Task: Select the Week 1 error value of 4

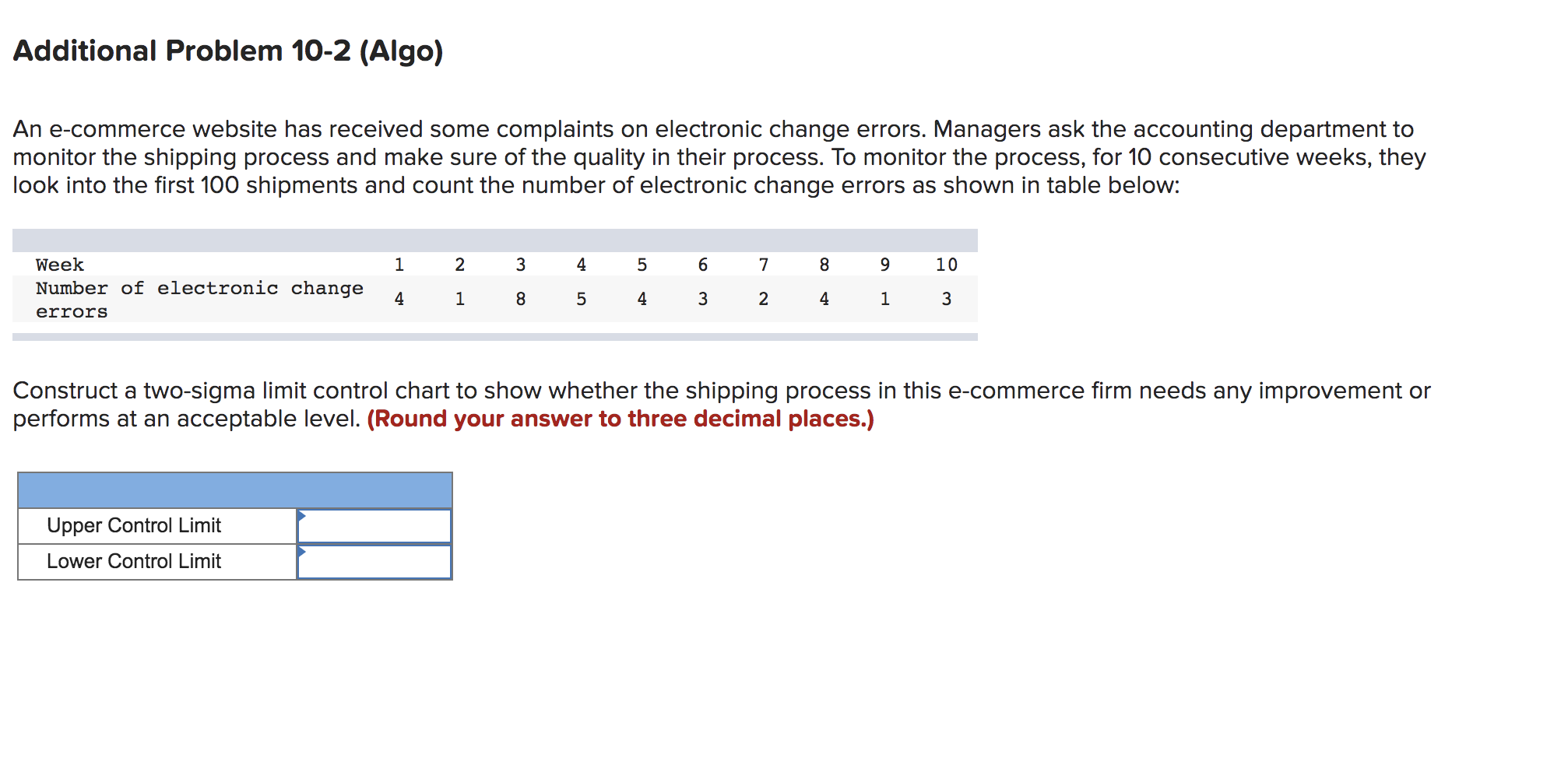Action: pos(399,298)
